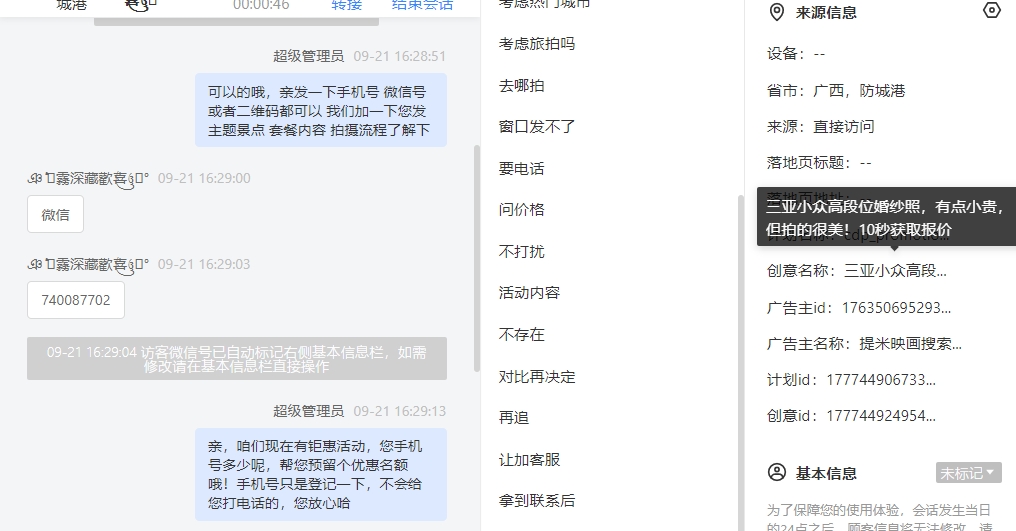Click the 来源: 直接访问 row
This screenshot has height=531, width=1016.
(820, 126)
